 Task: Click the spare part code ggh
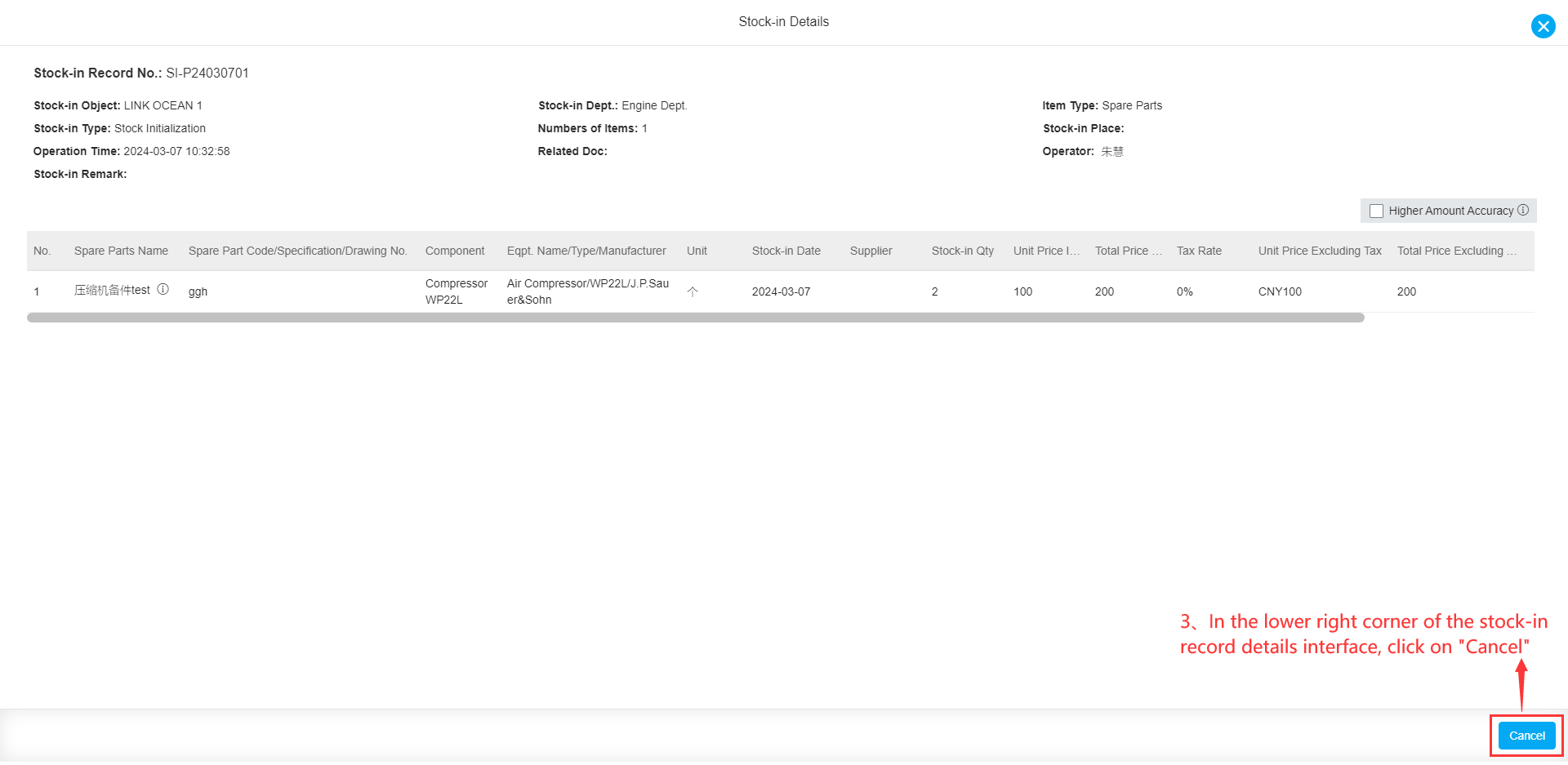198,291
